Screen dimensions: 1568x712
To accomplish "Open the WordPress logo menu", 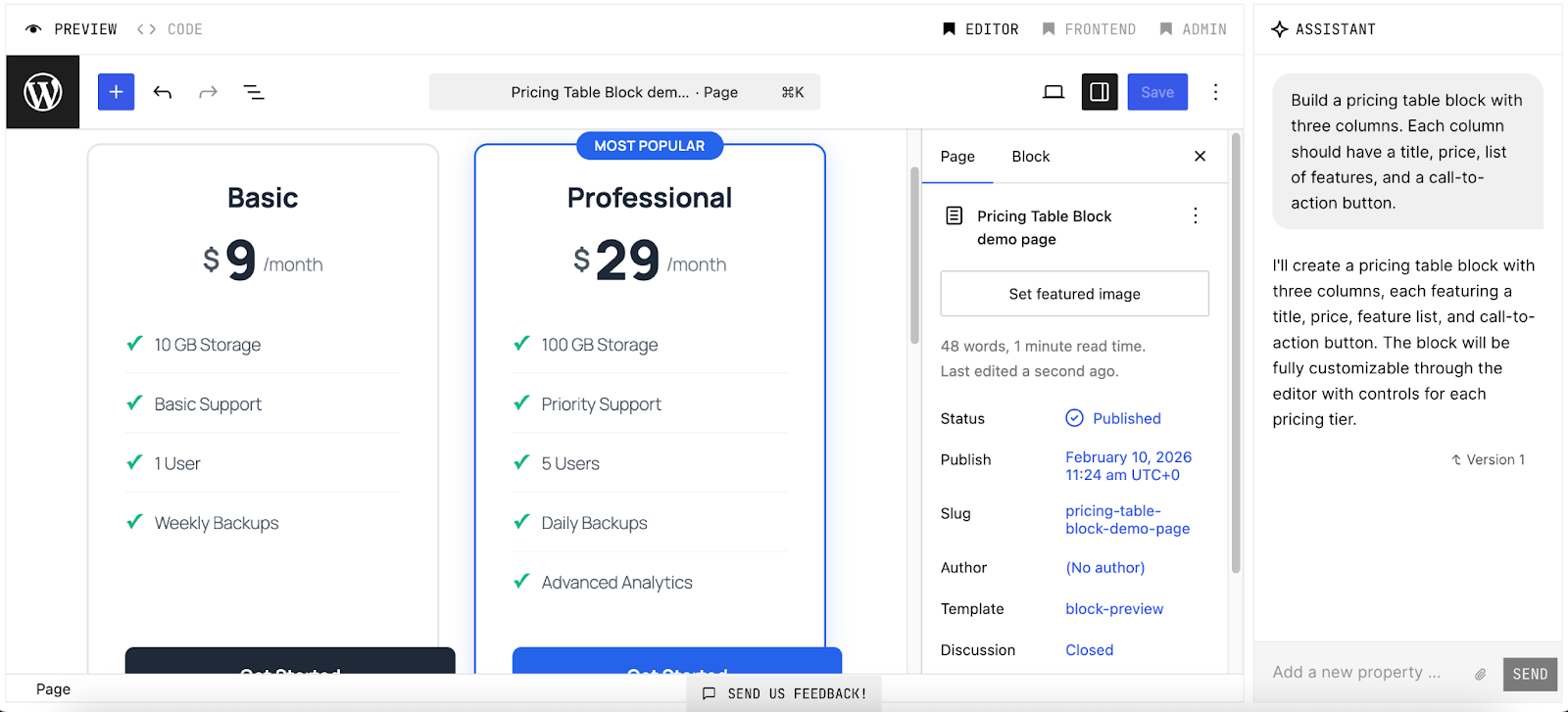I will pyautogui.click(x=43, y=92).
